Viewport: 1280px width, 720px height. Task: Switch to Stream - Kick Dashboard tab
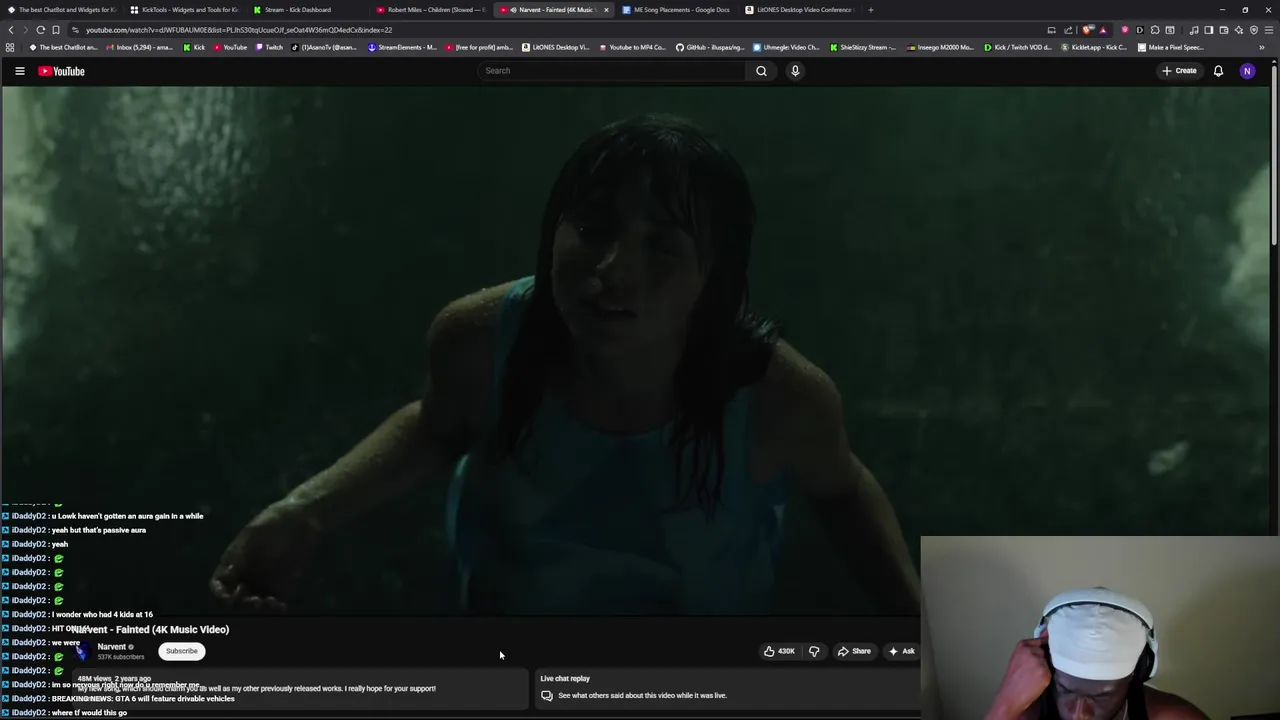[x=308, y=10]
